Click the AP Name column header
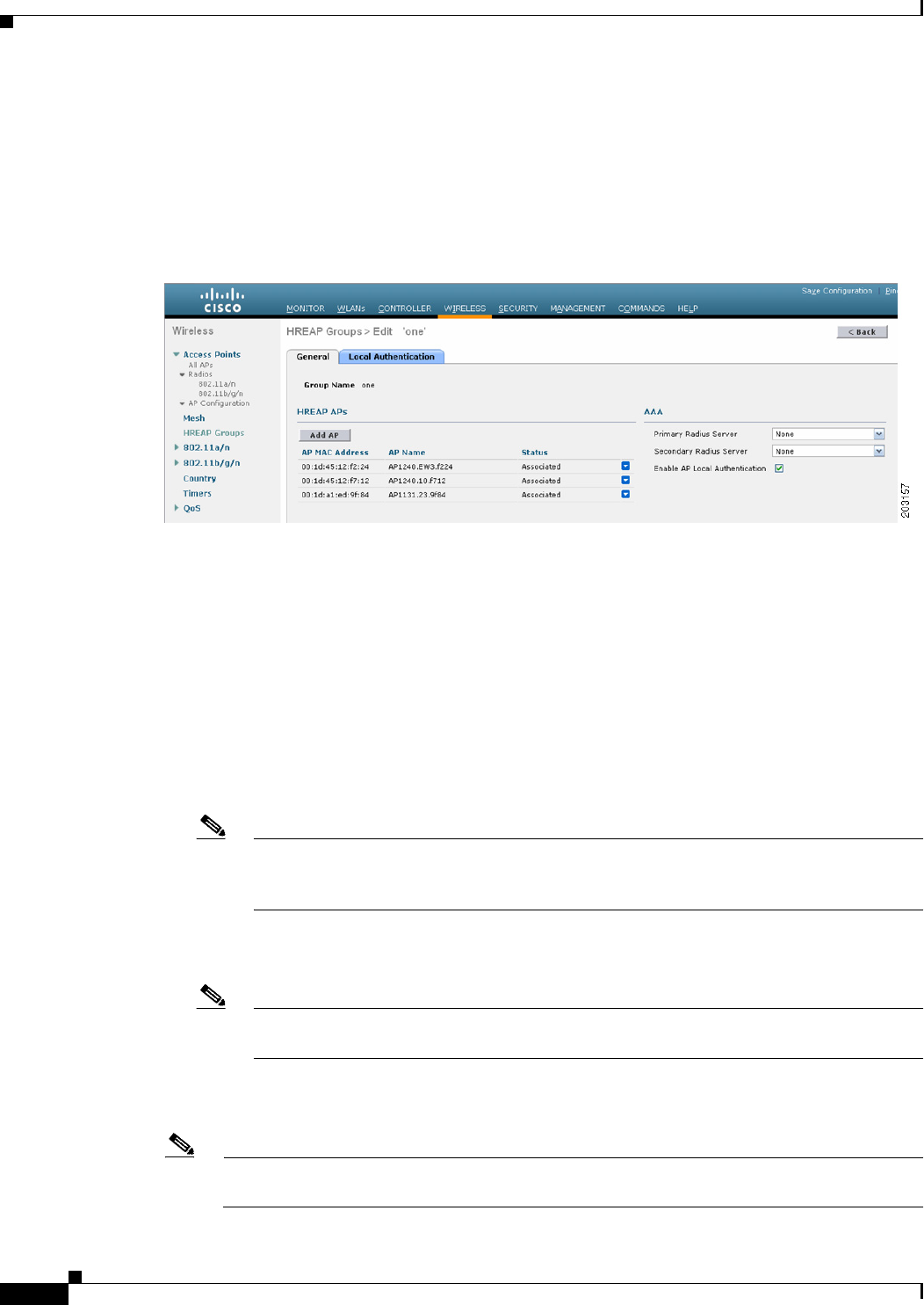 (407, 453)
